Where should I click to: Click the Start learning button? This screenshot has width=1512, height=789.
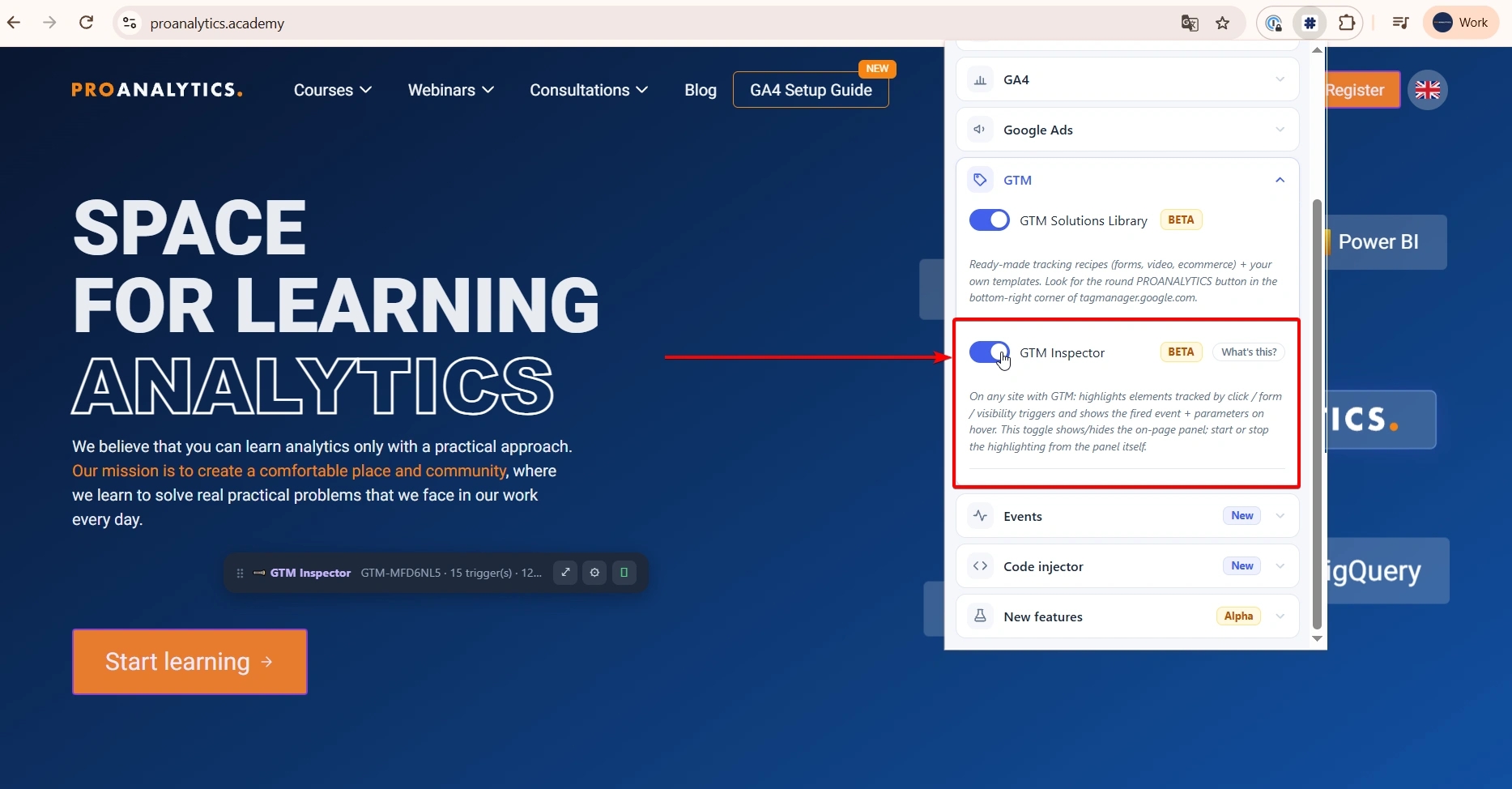pos(190,662)
